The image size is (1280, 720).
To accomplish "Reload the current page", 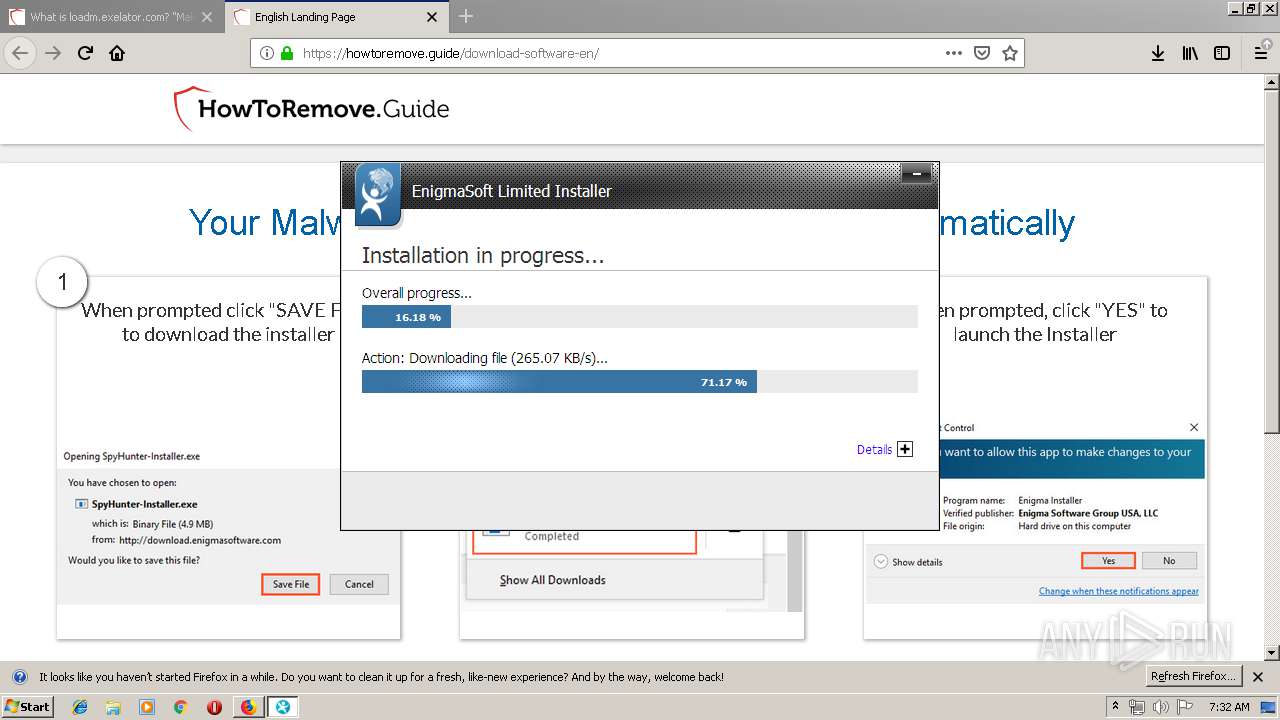I will click(x=85, y=53).
